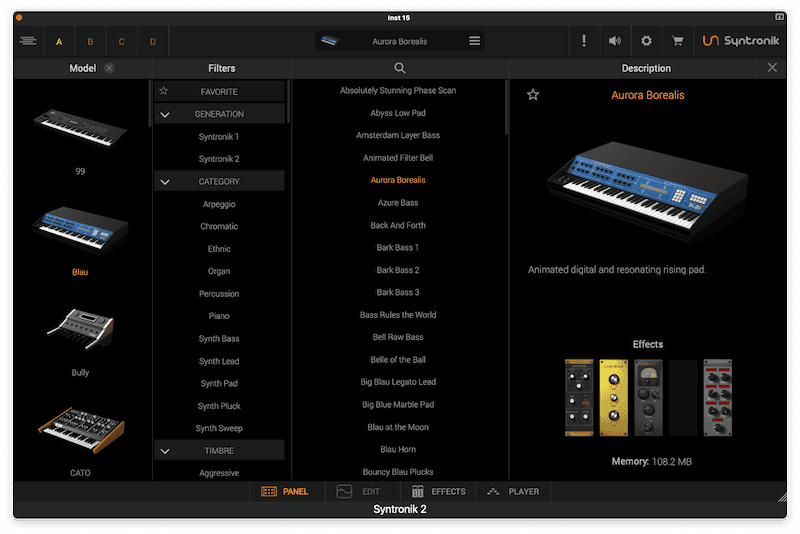Load the Bass Rules the World preset
The image size is (800, 534).
click(398, 315)
